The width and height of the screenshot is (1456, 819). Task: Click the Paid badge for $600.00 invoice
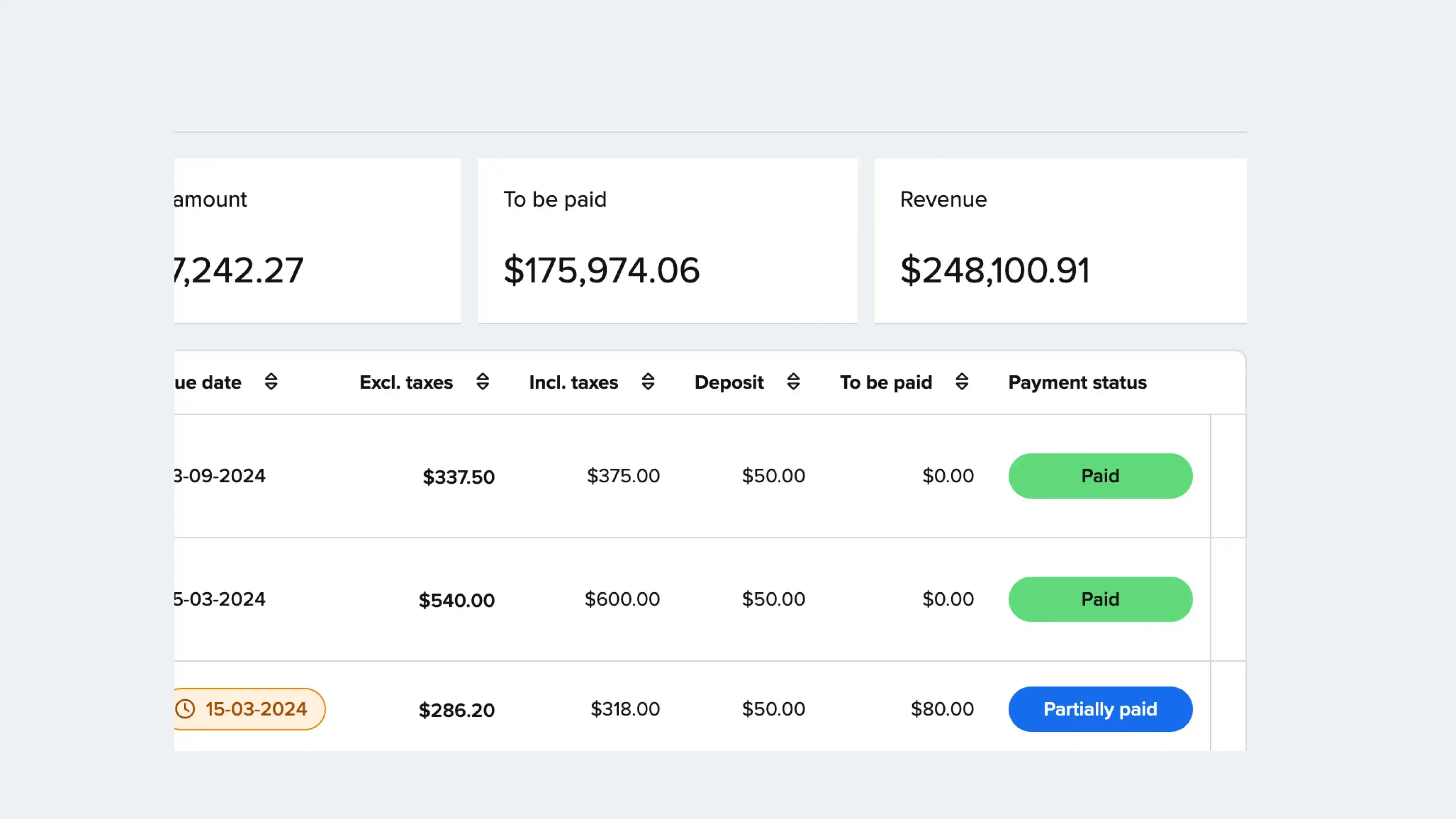pos(1100,599)
